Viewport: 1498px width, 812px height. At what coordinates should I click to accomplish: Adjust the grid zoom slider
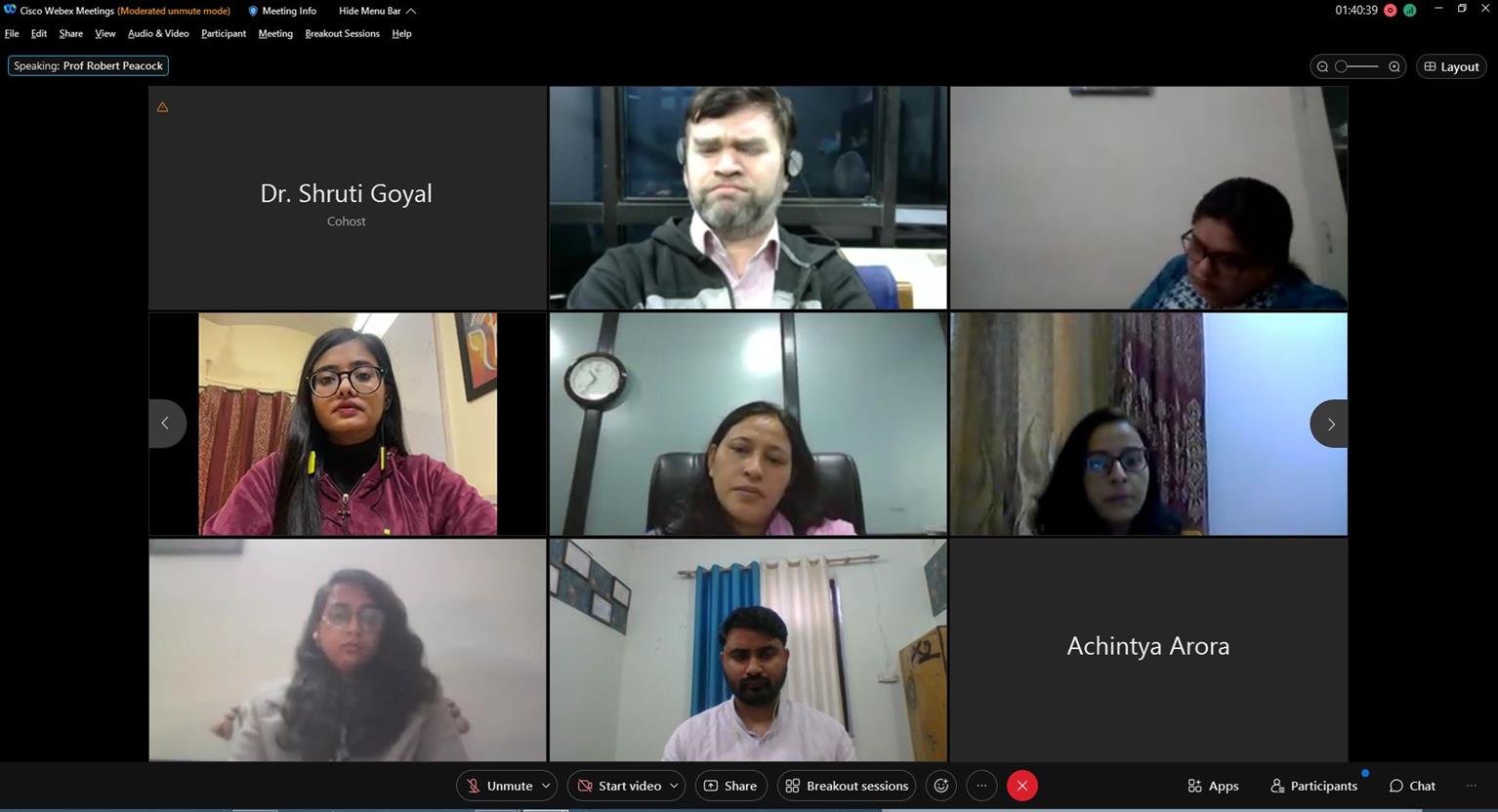1358,66
